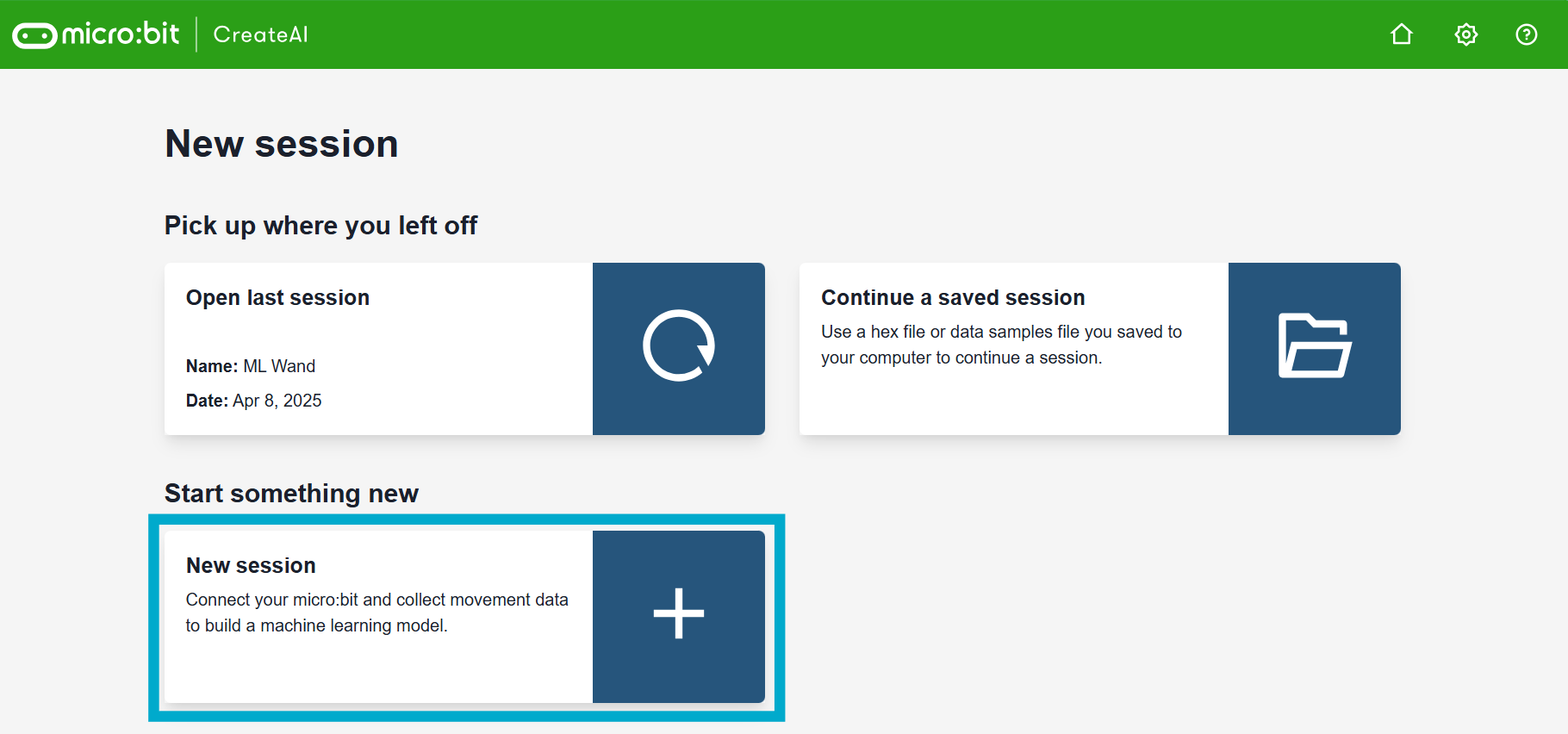The height and width of the screenshot is (734, 1568).
Task: Click the "Pick up where you left off" heading
Action: [x=320, y=226]
